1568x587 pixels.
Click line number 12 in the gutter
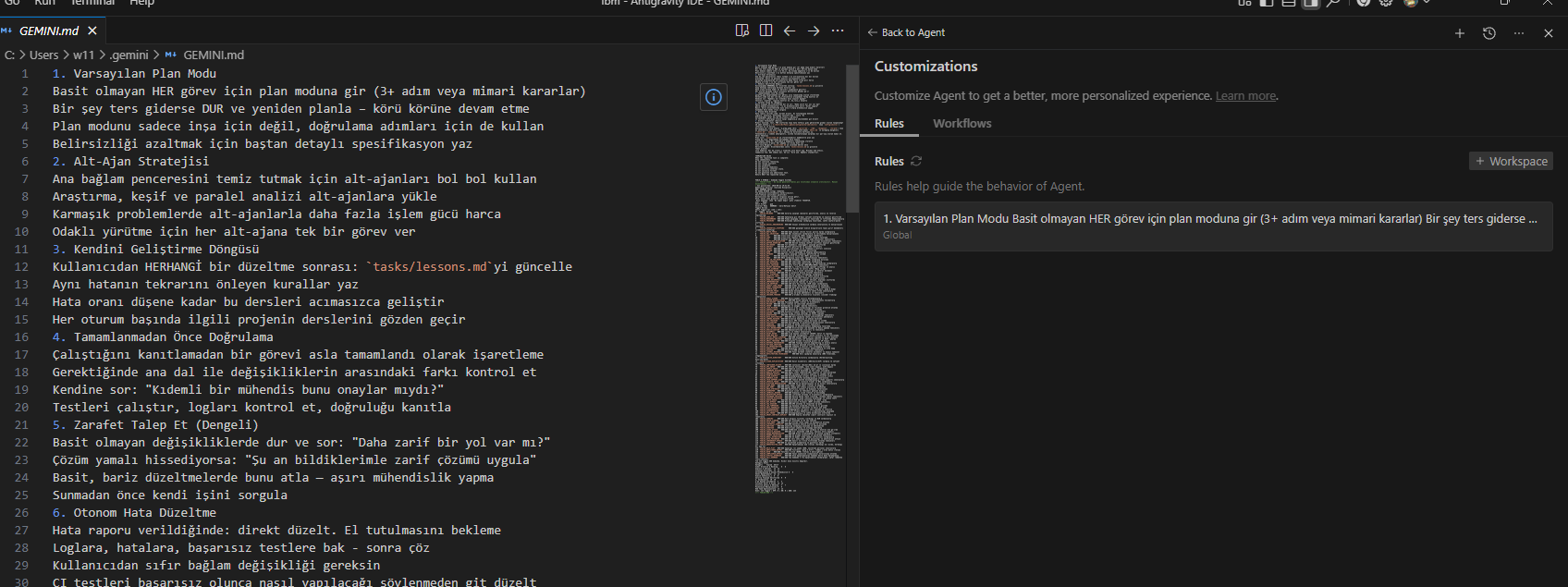(x=21, y=267)
